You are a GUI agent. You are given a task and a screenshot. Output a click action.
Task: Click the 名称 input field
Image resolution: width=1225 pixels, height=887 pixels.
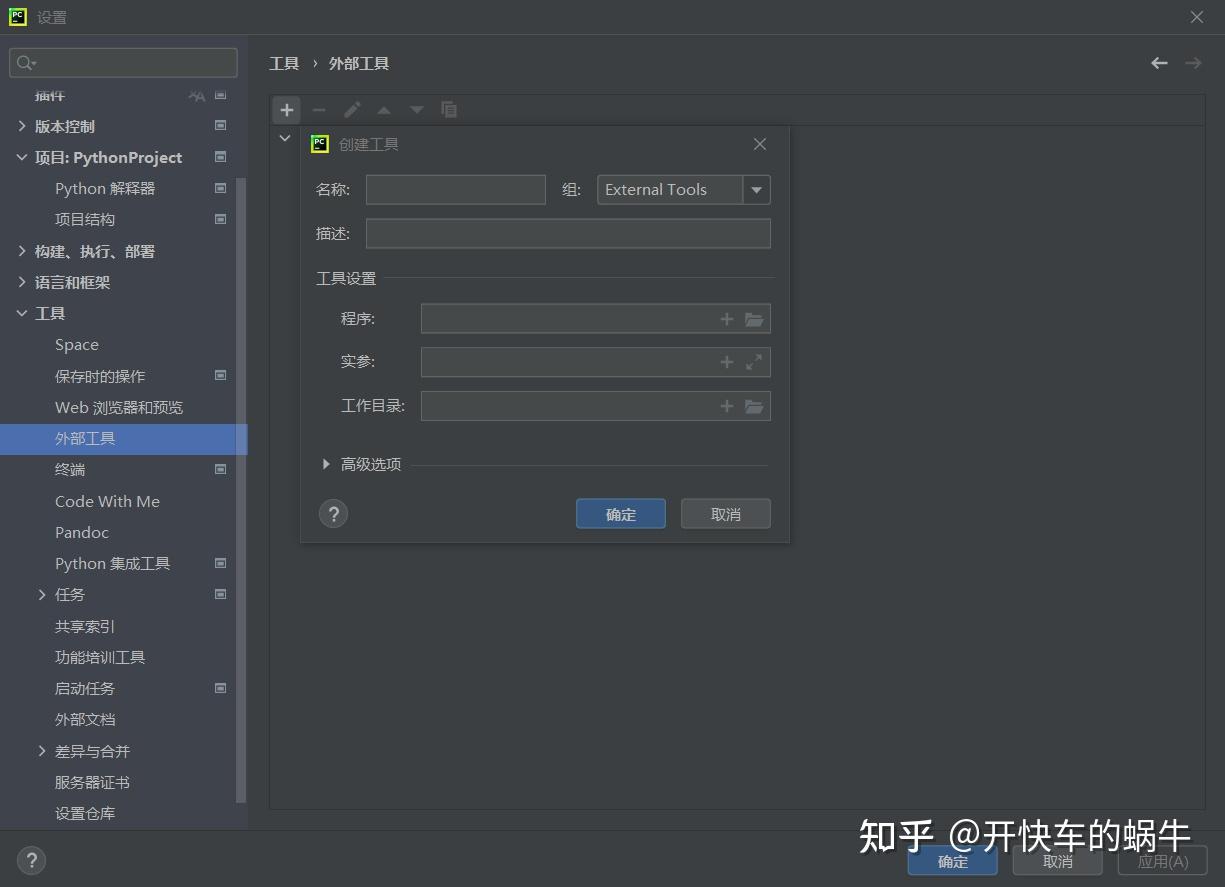tap(455, 189)
